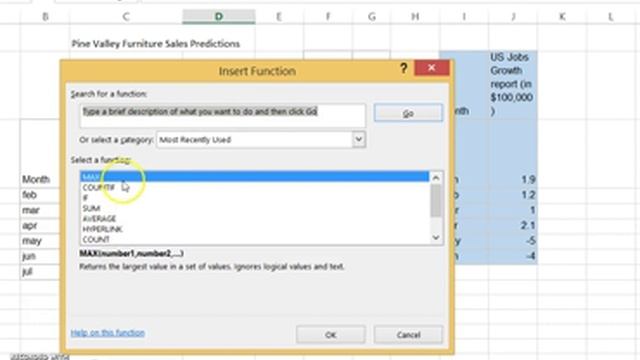Select IF in the function list
Viewport: 640px width, 360px height.
tap(254, 198)
